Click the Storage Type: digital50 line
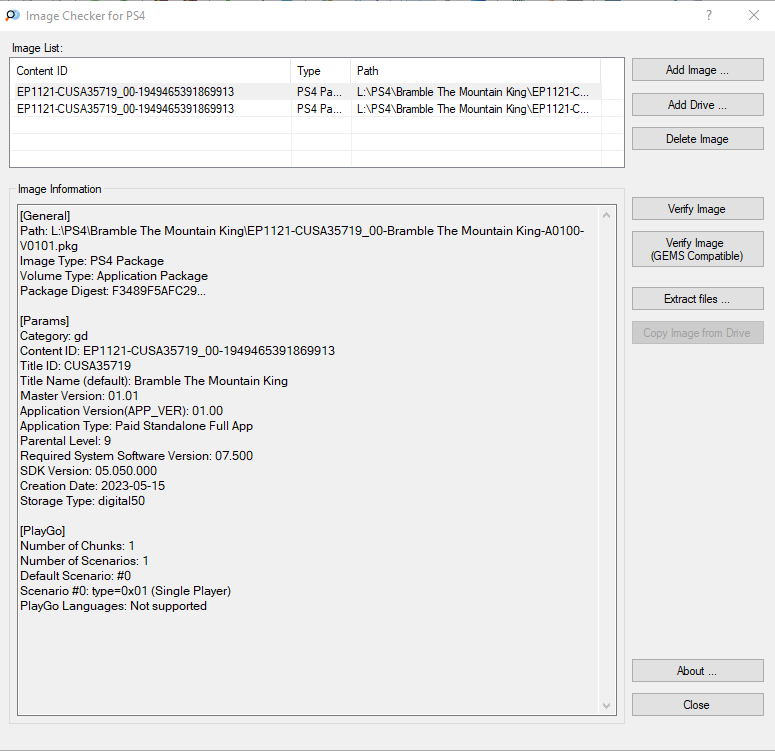 coord(83,501)
